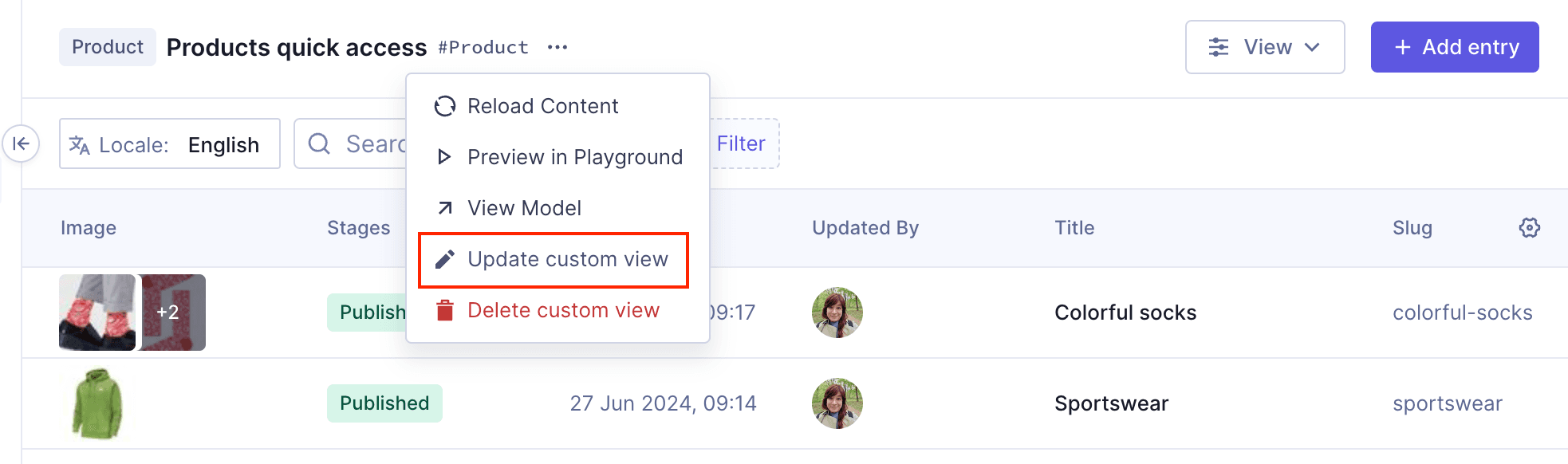This screenshot has width=1568, height=464.
Task: Focus the Search input field
Action: [x=351, y=144]
